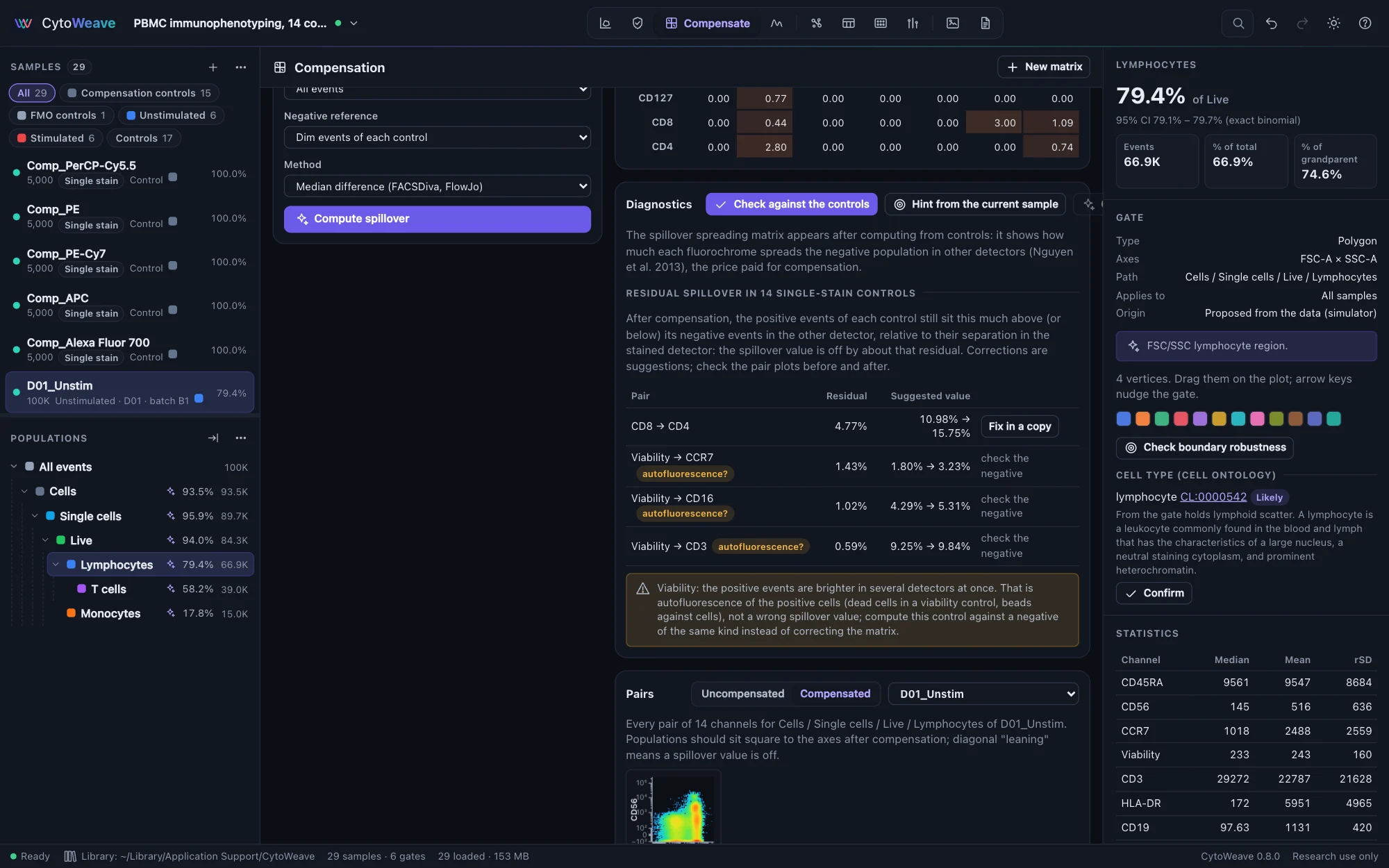Open the CD56 pair plot thumbnail
The image size is (1389, 868).
click(673, 808)
